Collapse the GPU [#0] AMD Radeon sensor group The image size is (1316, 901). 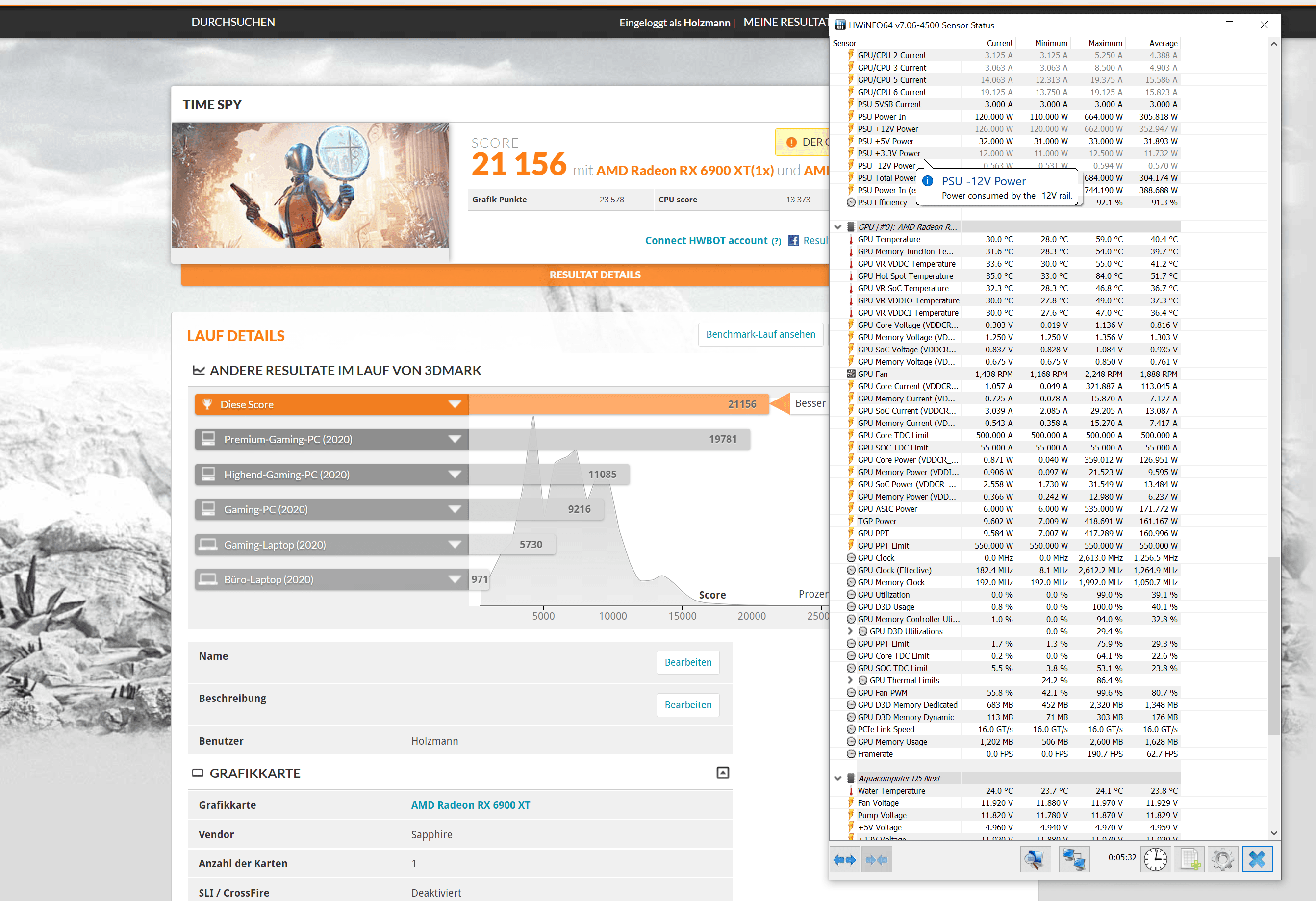tap(837, 227)
